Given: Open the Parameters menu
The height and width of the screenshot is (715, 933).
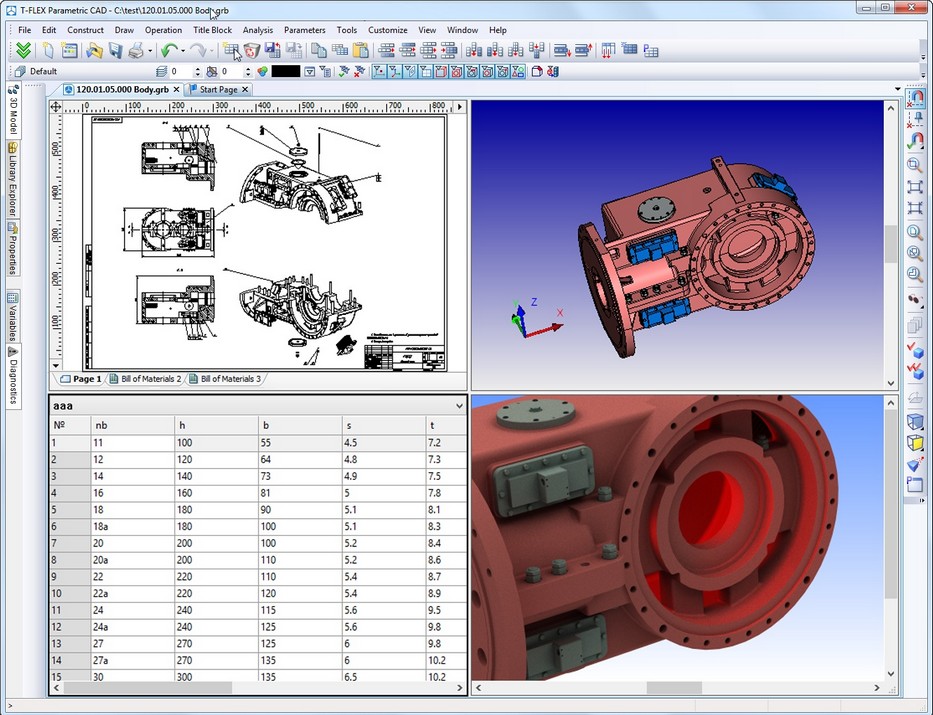Looking at the screenshot, I should (x=304, y=30).
